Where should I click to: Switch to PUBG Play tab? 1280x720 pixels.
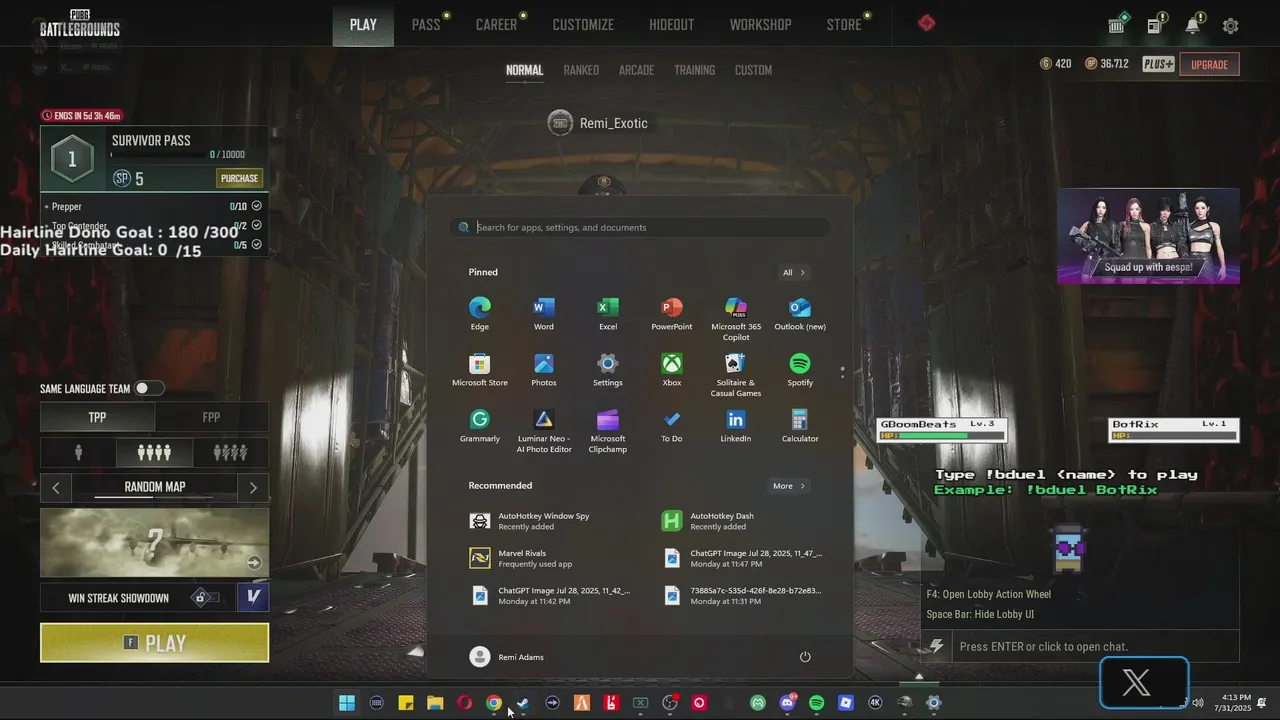[x=363, y=24]
